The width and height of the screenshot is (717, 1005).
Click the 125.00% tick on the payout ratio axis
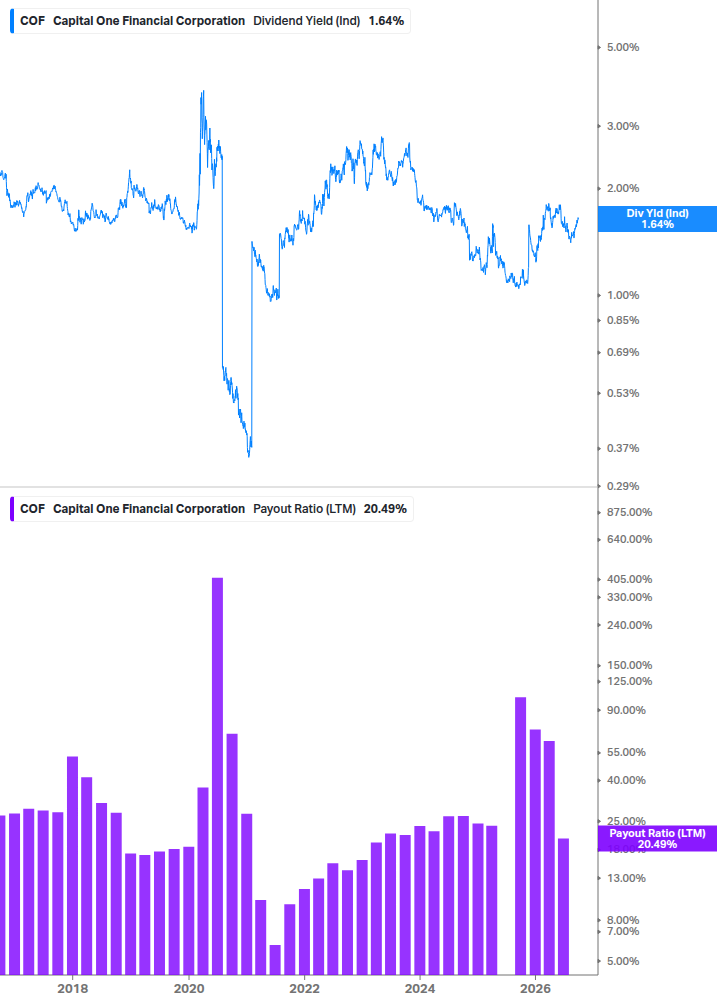(629, 681)
